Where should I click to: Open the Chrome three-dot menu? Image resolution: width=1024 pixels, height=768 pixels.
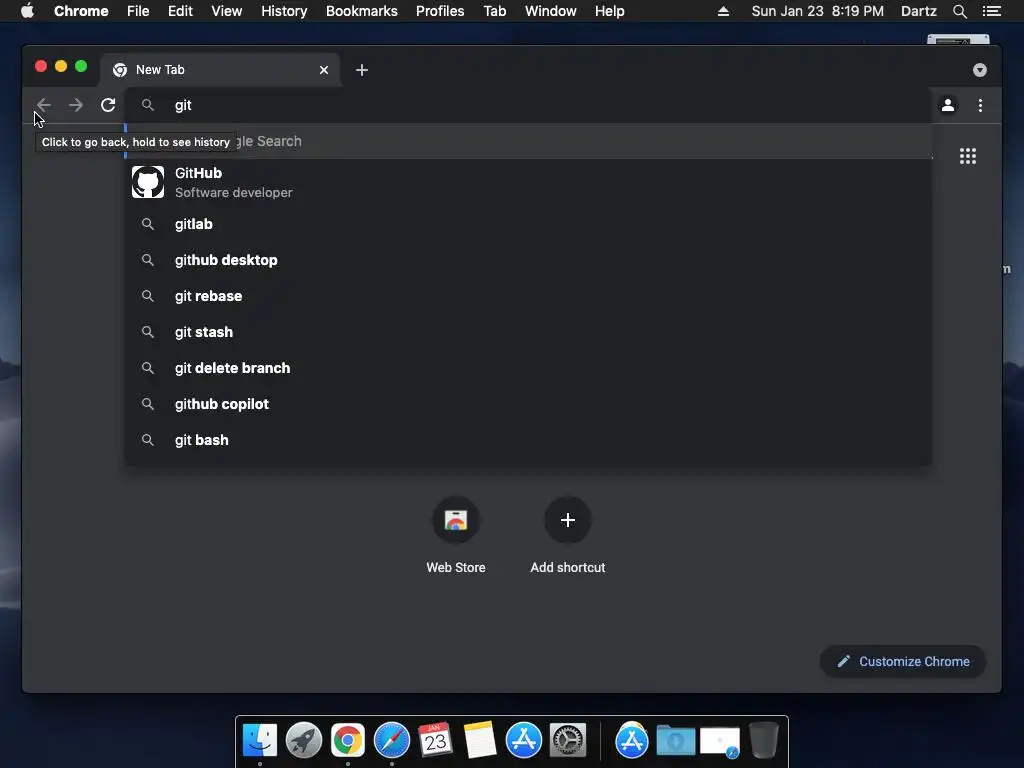pos(980,105)
